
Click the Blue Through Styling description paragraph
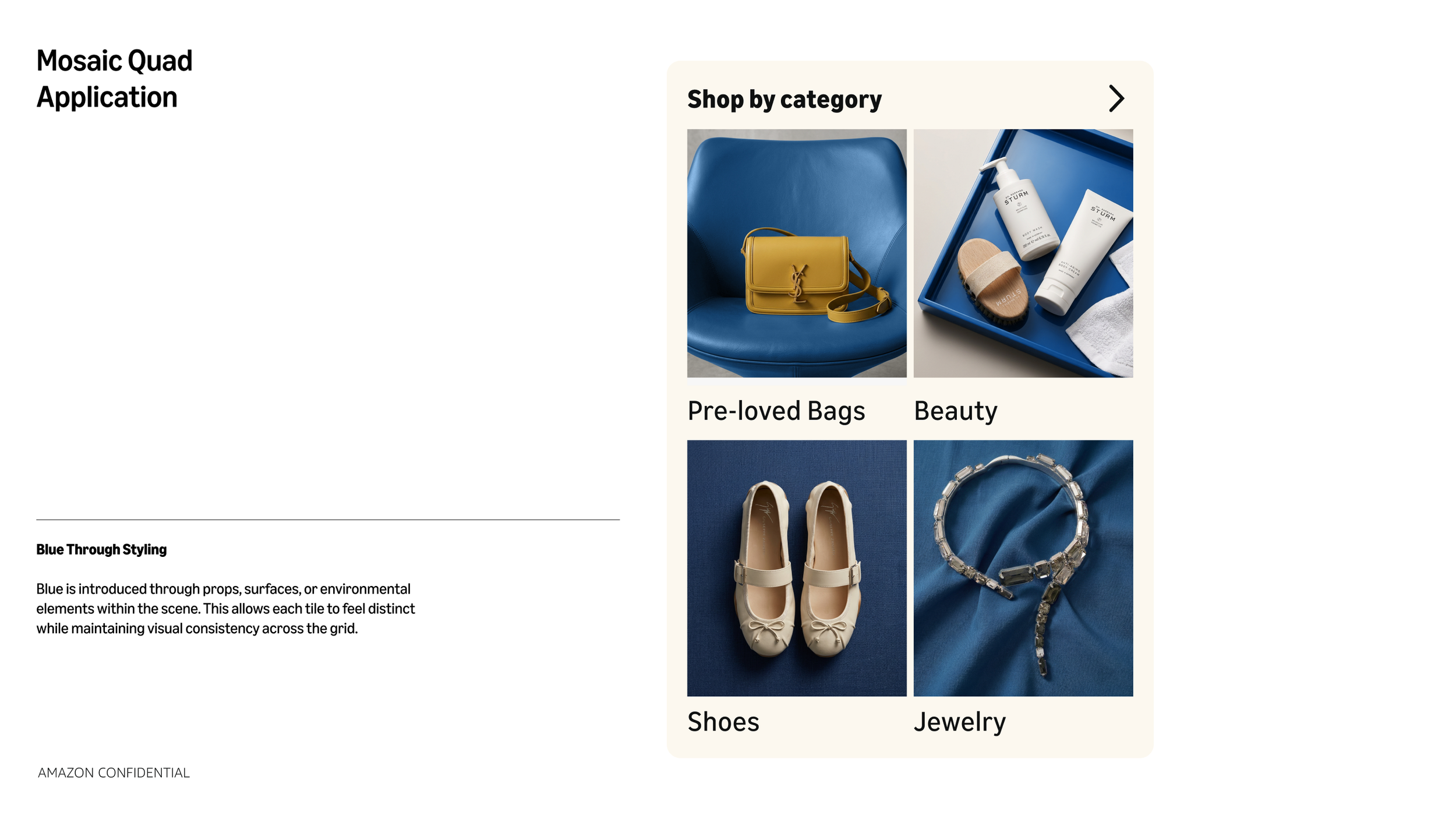pos(225,609)
